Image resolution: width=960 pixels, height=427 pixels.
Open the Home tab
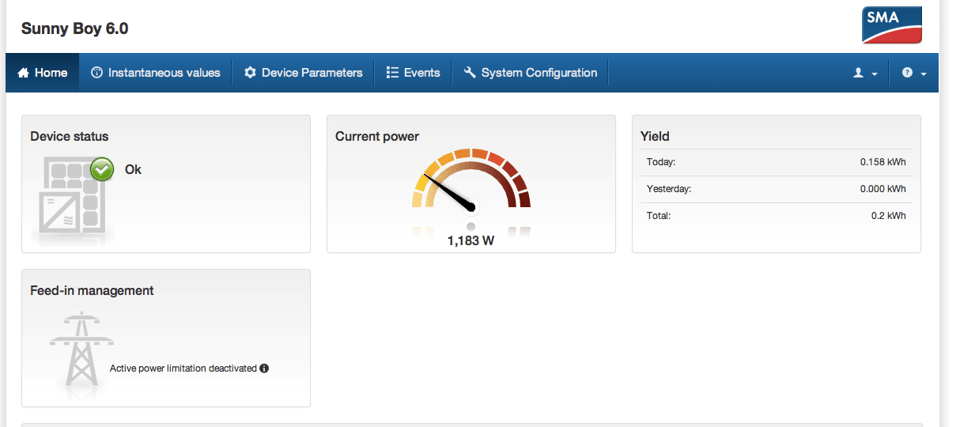tap(42, 73)
